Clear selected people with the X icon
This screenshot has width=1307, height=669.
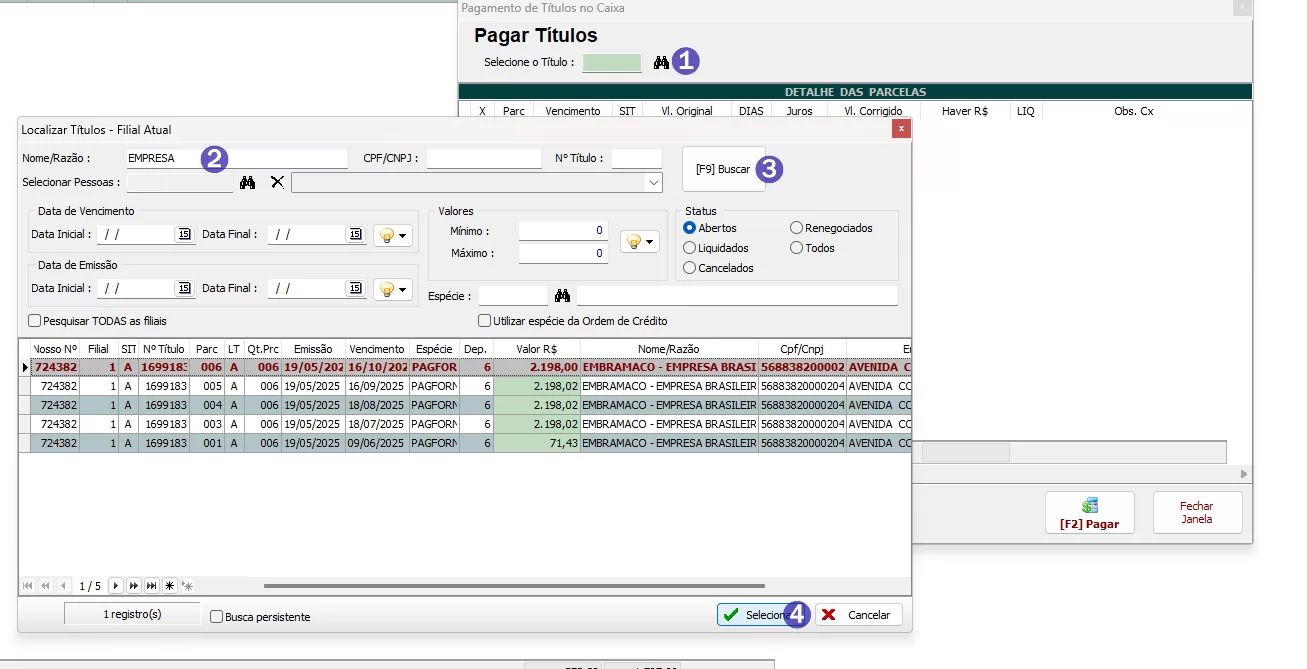pos(278,183)
